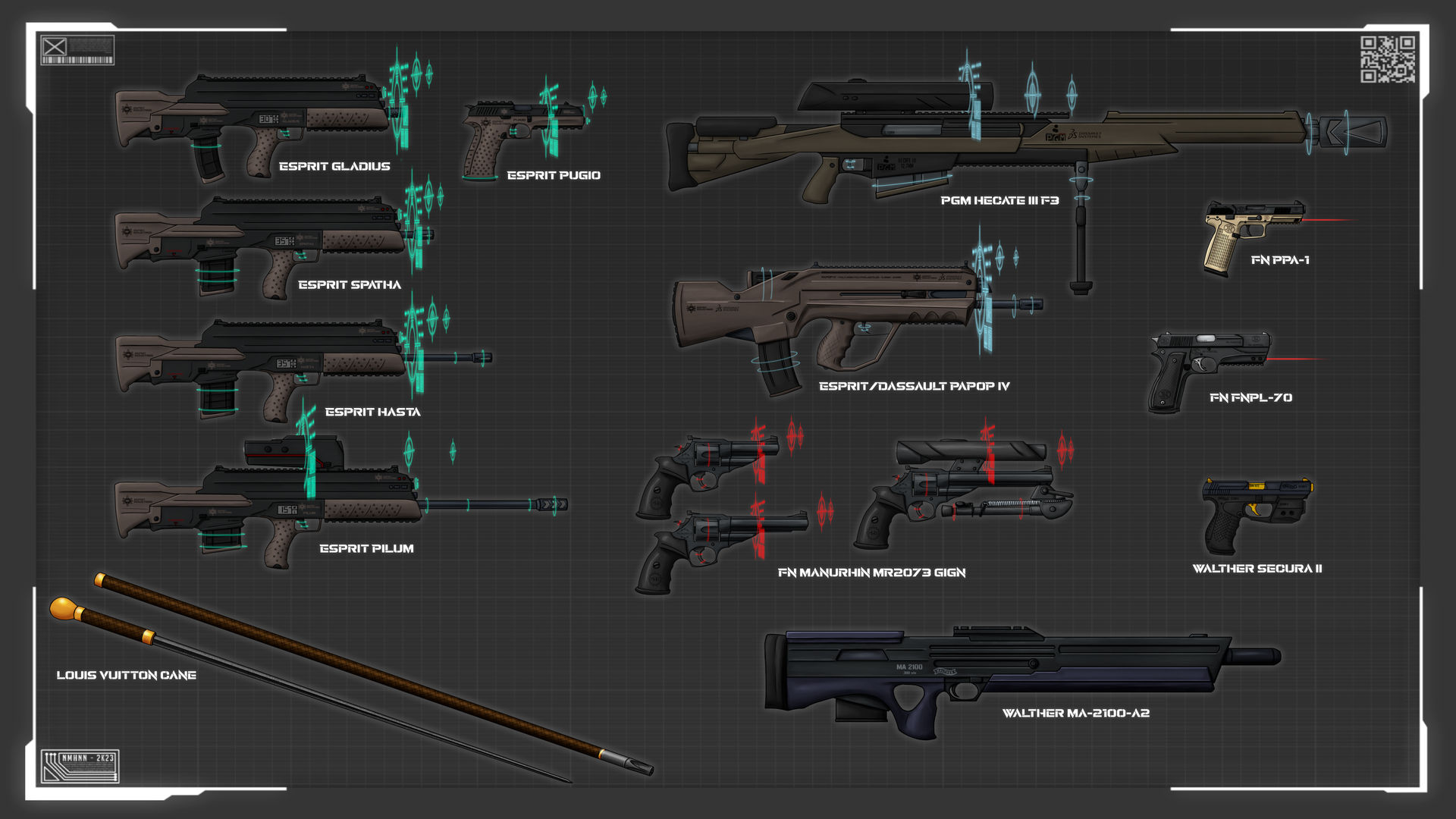The height and width of the screenshot is (819, 1456).
Task: Select the Esprit Hasta rifle illustration
Action: point(303,369)
